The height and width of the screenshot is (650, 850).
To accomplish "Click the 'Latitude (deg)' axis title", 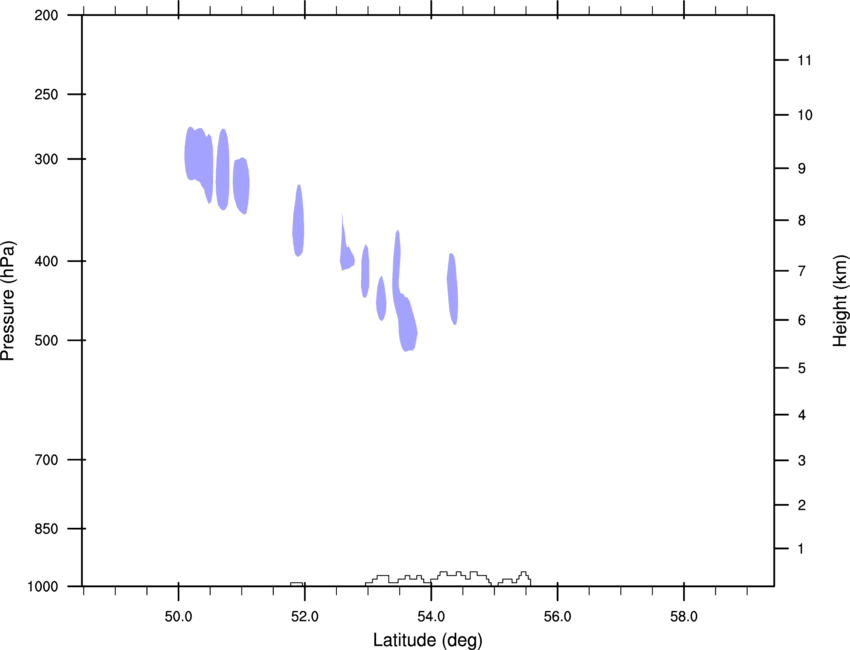I will (428, 640).
